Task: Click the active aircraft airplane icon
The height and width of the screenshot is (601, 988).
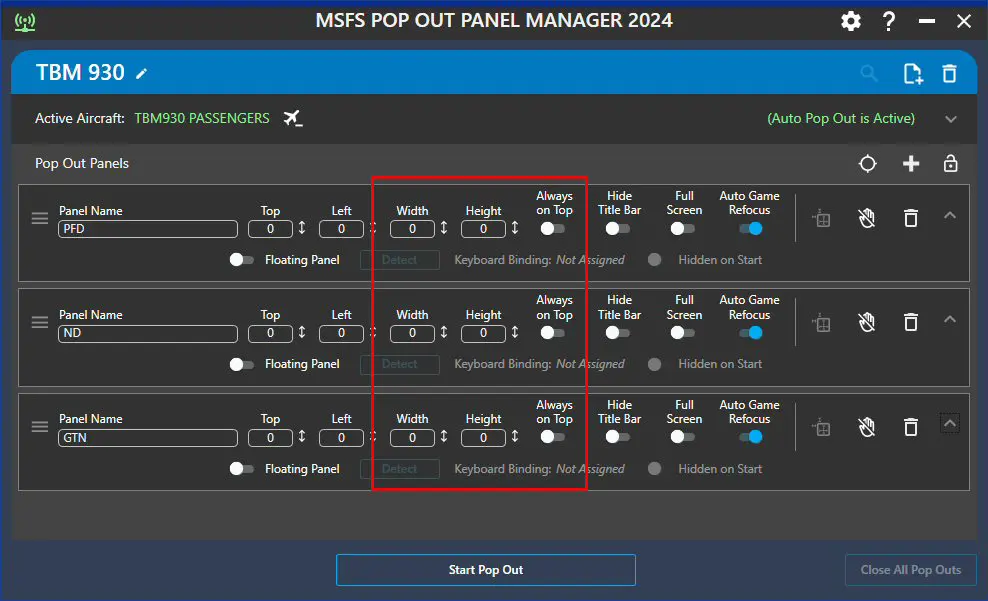Action: point(292,118)
